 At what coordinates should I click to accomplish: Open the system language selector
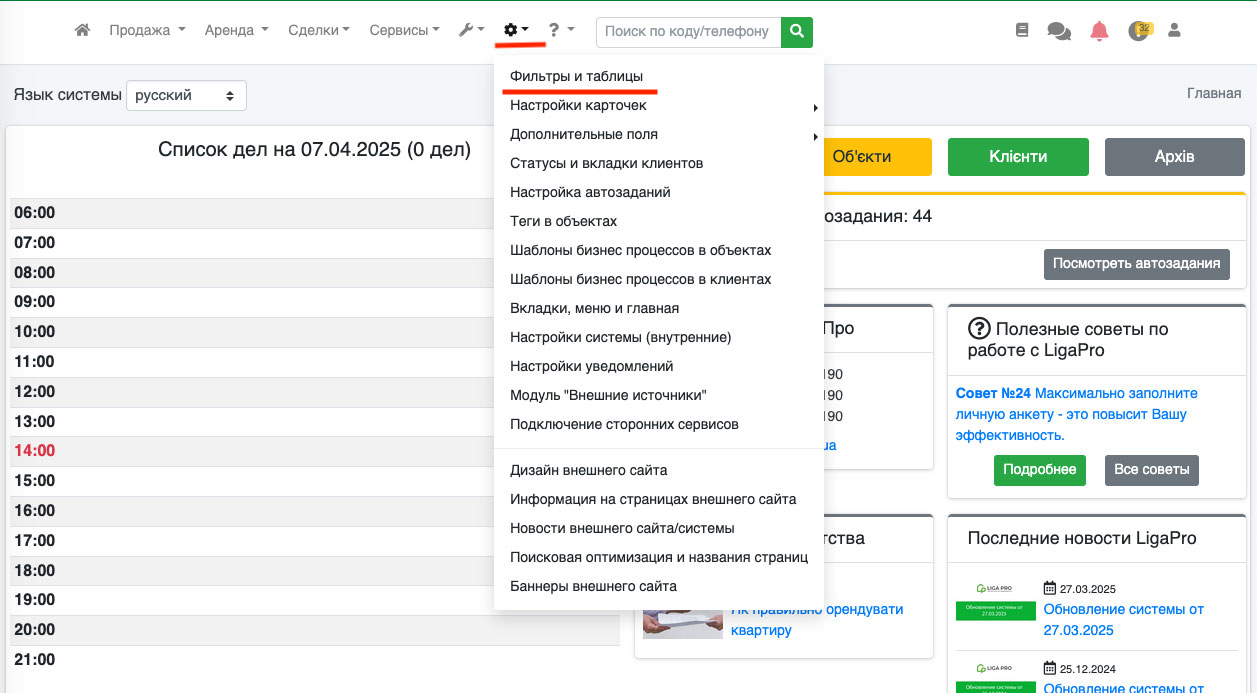[186, 96]
